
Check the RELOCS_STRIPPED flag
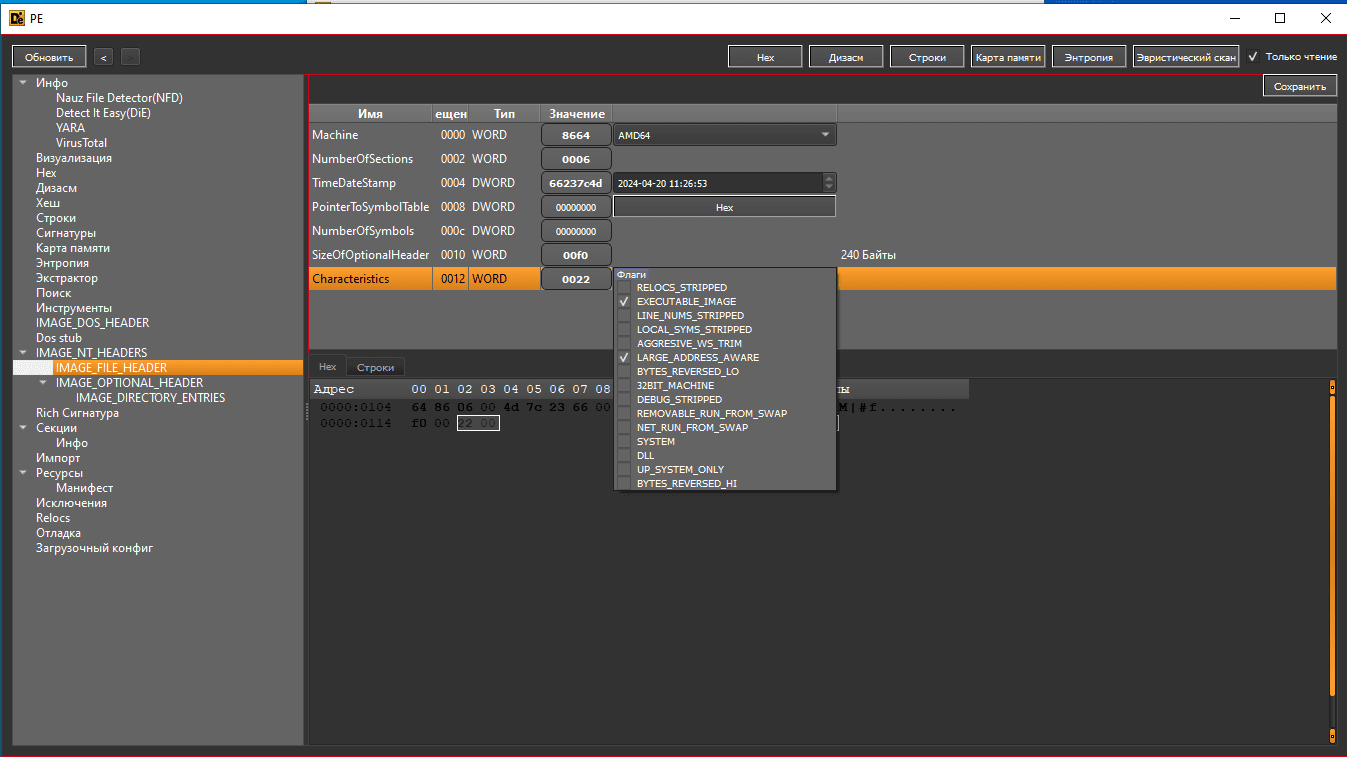click(624, 288)
